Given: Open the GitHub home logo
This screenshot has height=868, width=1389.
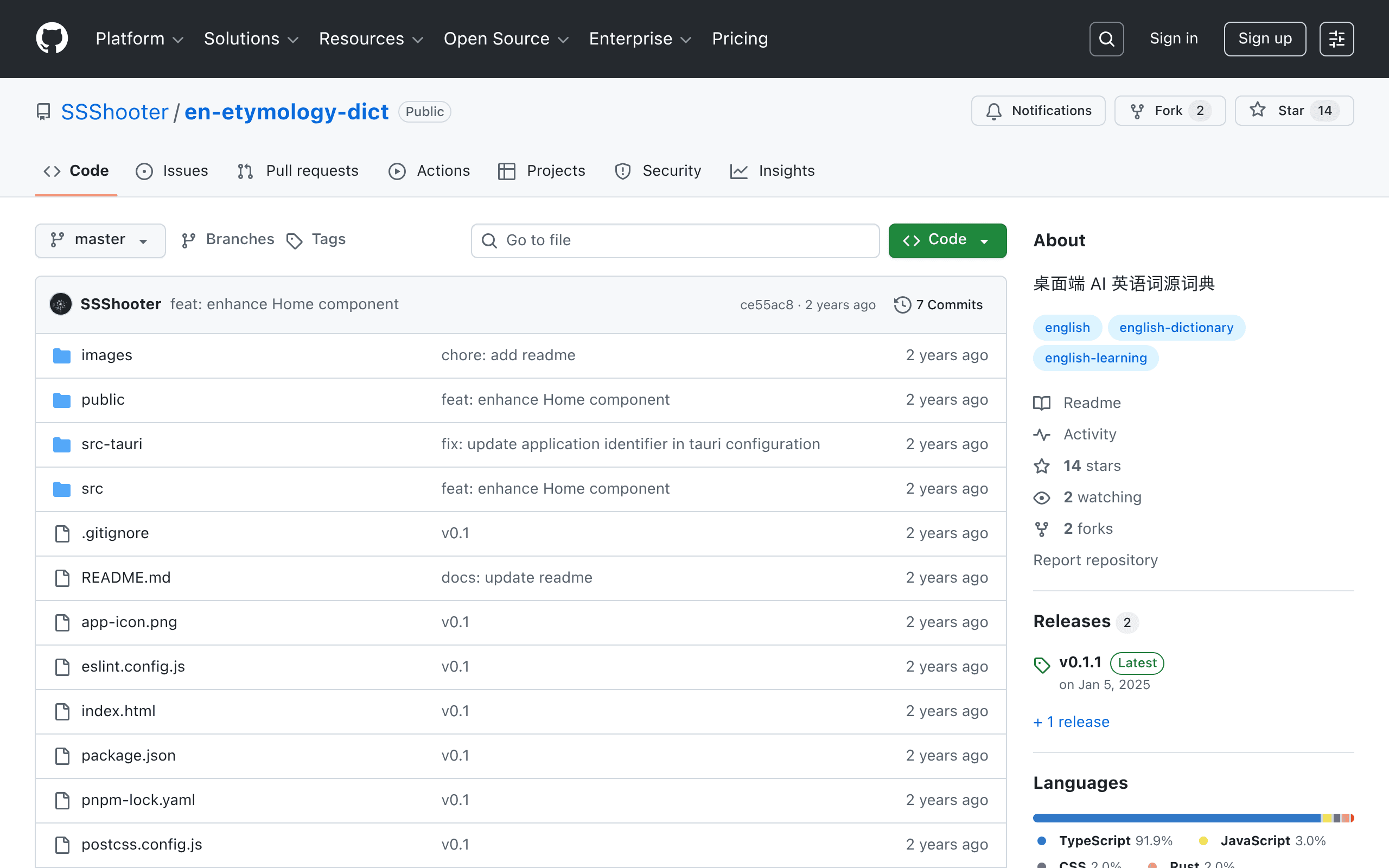Looking at the screenshot, I should coord(52,39).
